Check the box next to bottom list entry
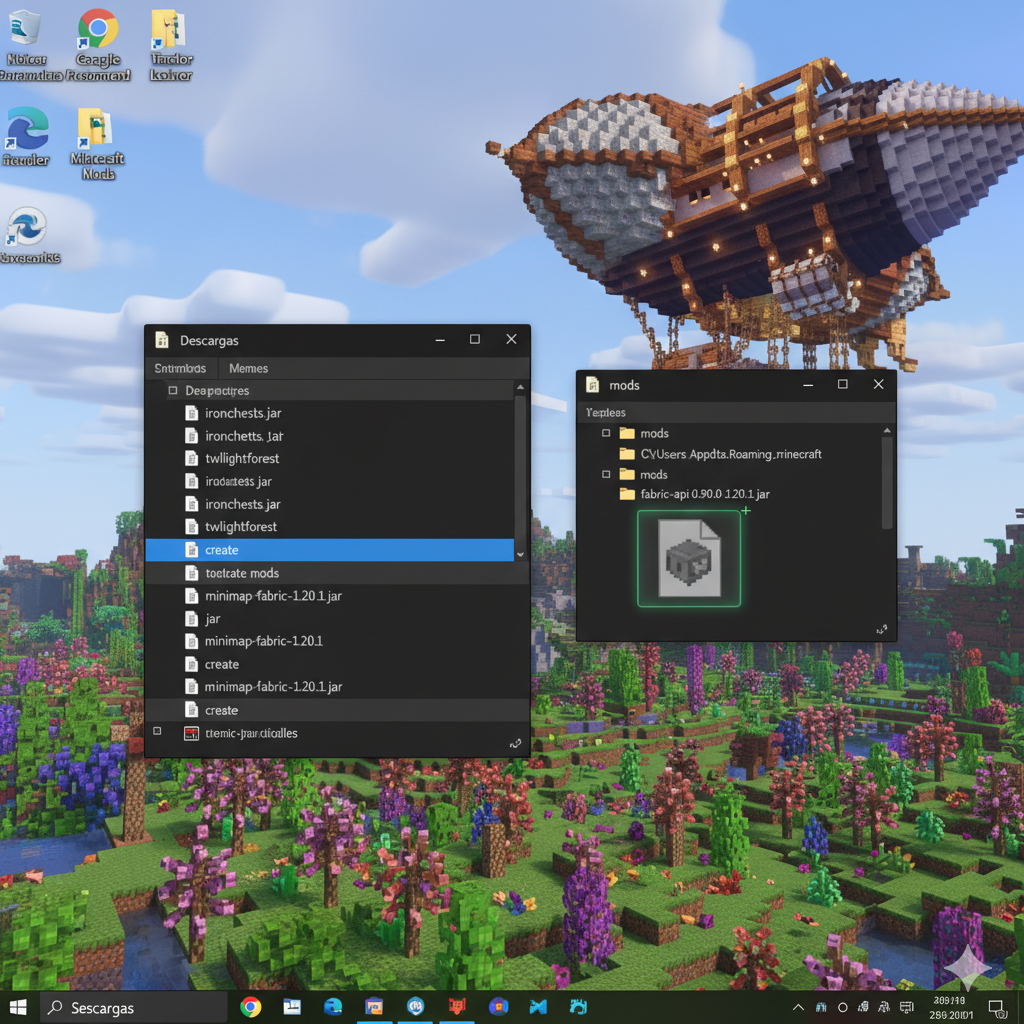Screen dimensions: 1024x1024 coord(156,732)
